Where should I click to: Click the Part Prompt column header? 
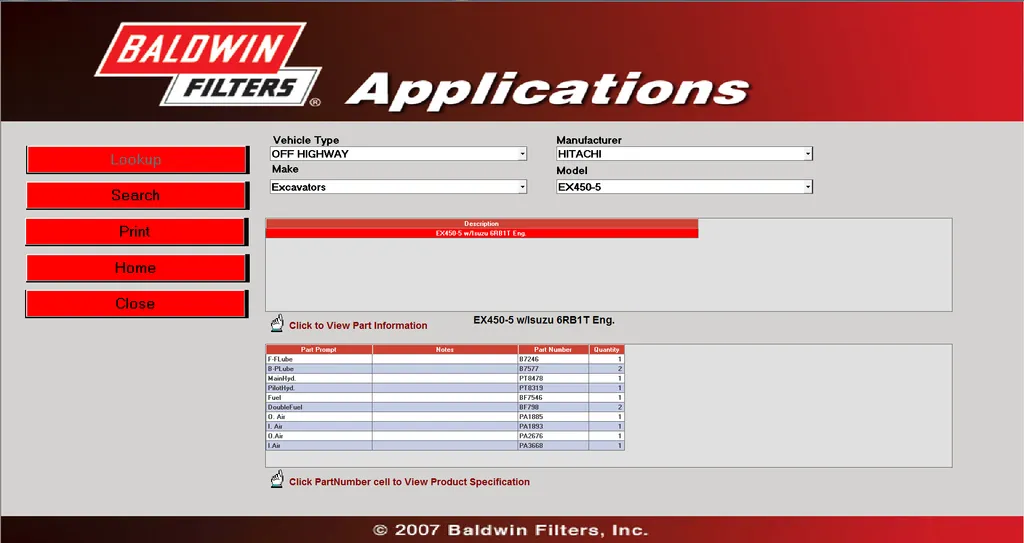[319, 350]
